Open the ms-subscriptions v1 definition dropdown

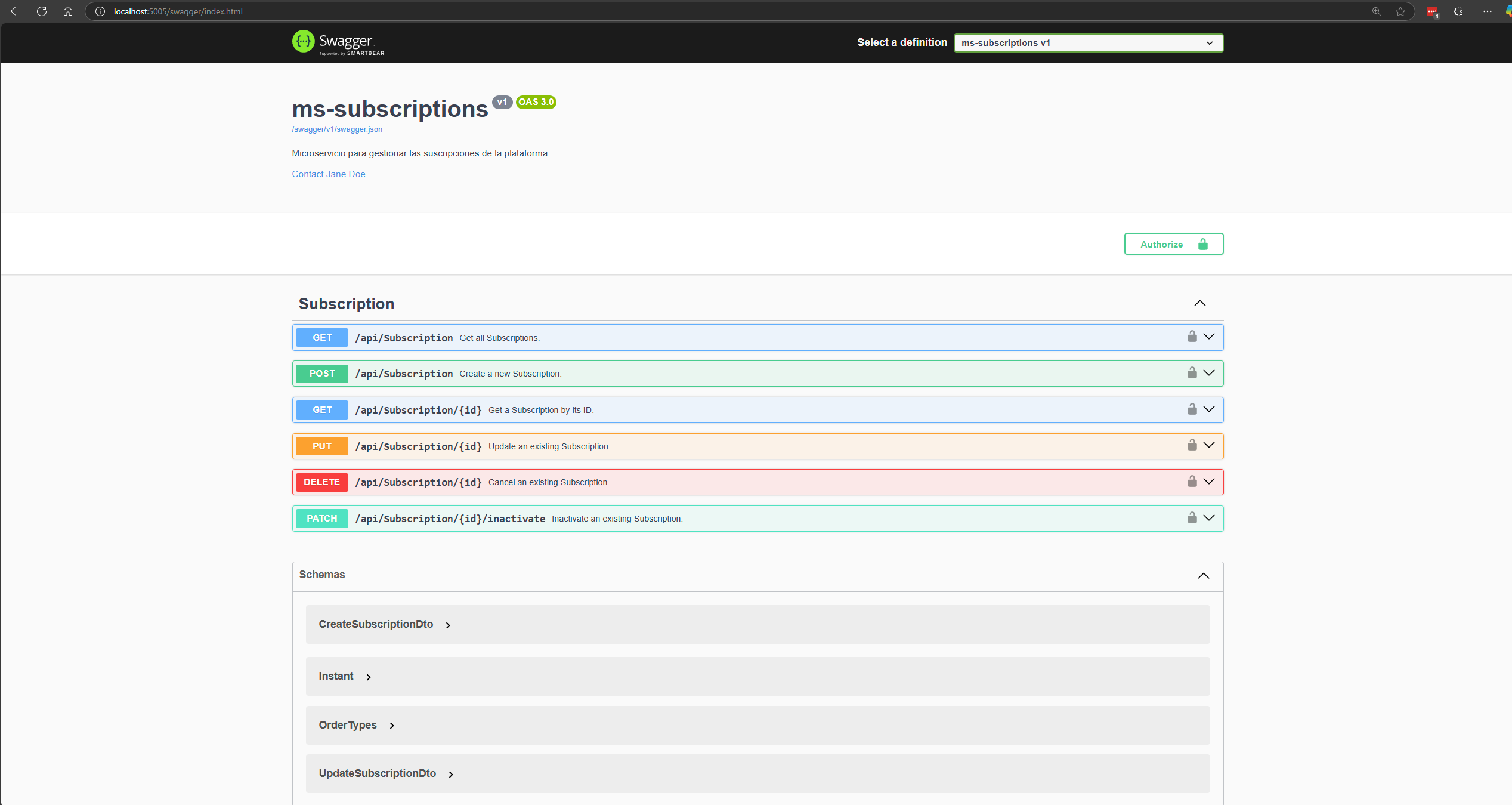(1088, 43)
